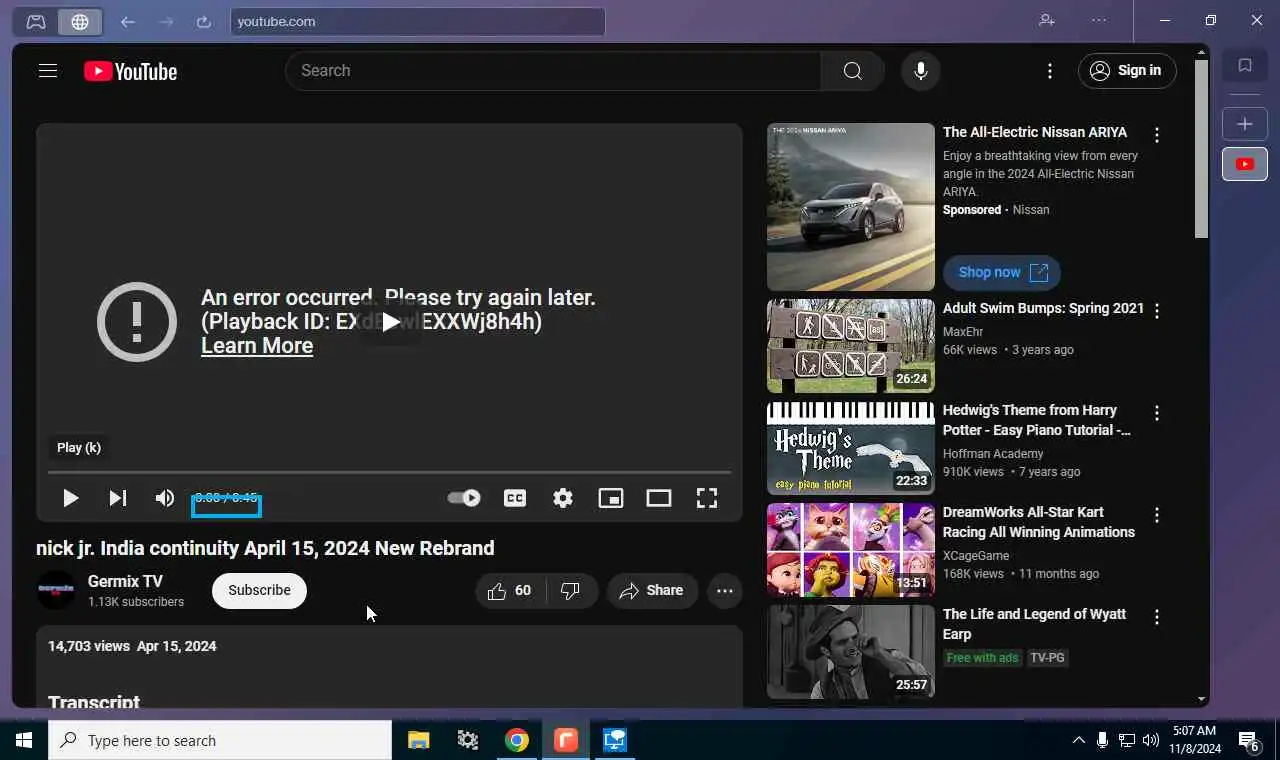Switch to theater mode
This screenshot has width=1280, height=760.
click(659, 498)
